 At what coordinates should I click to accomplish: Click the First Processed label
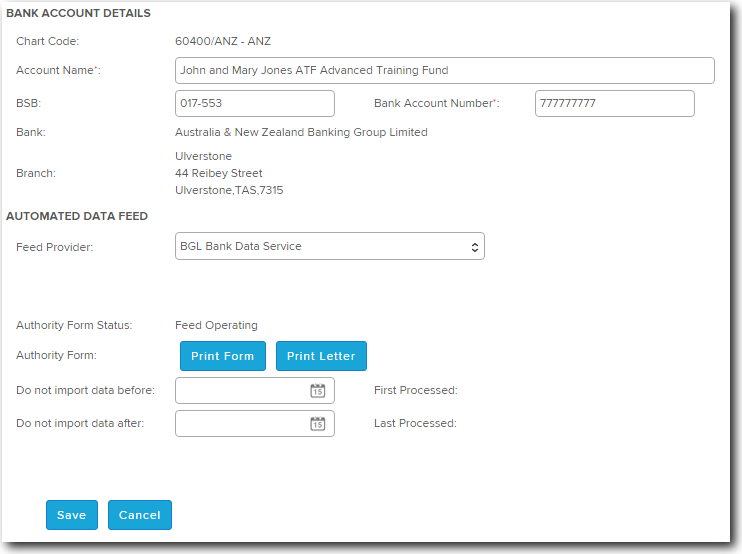(415, 390)
